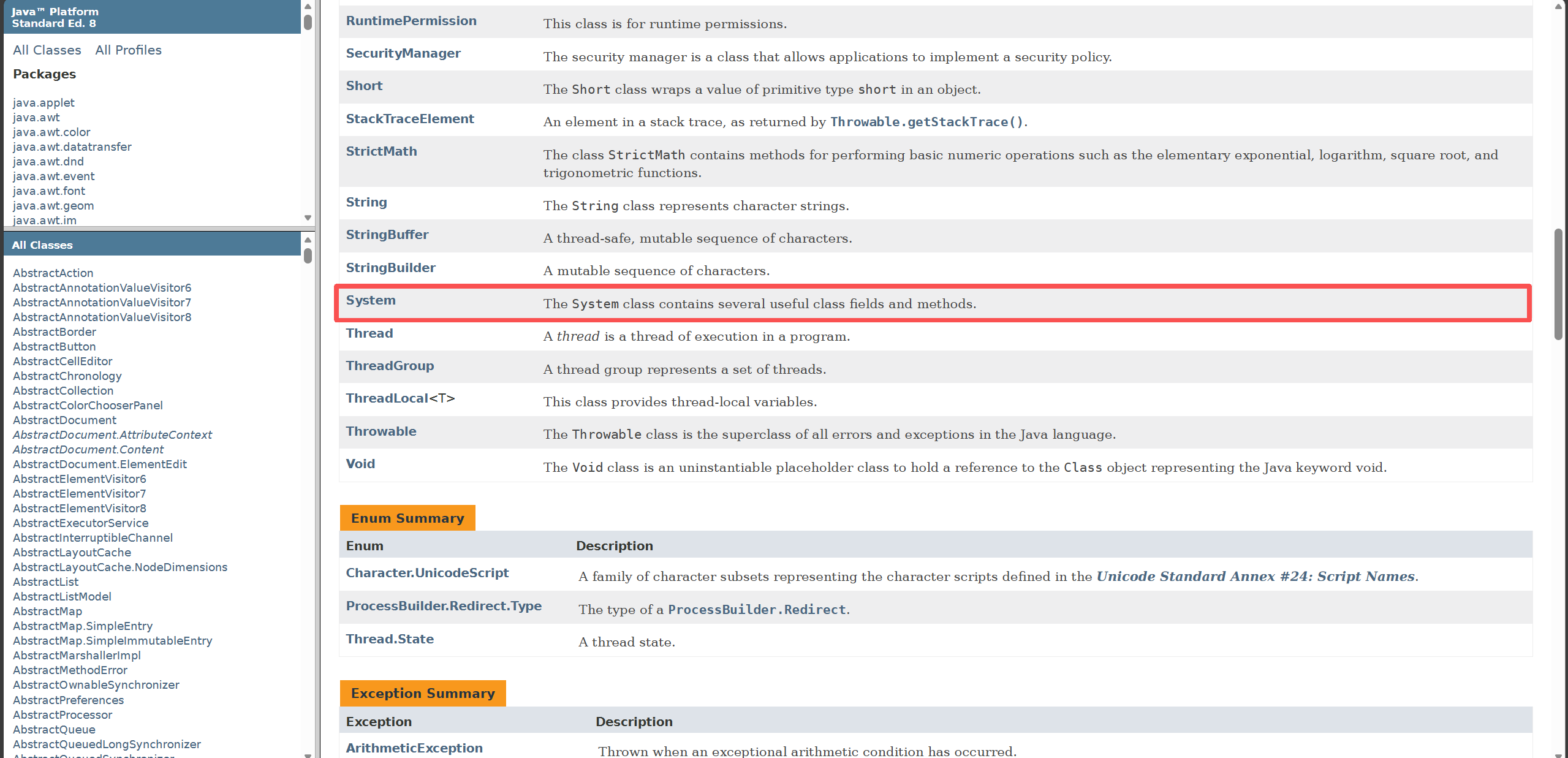Open the ThreadLocal class link
1568x758 pixels.
point(387,398)
